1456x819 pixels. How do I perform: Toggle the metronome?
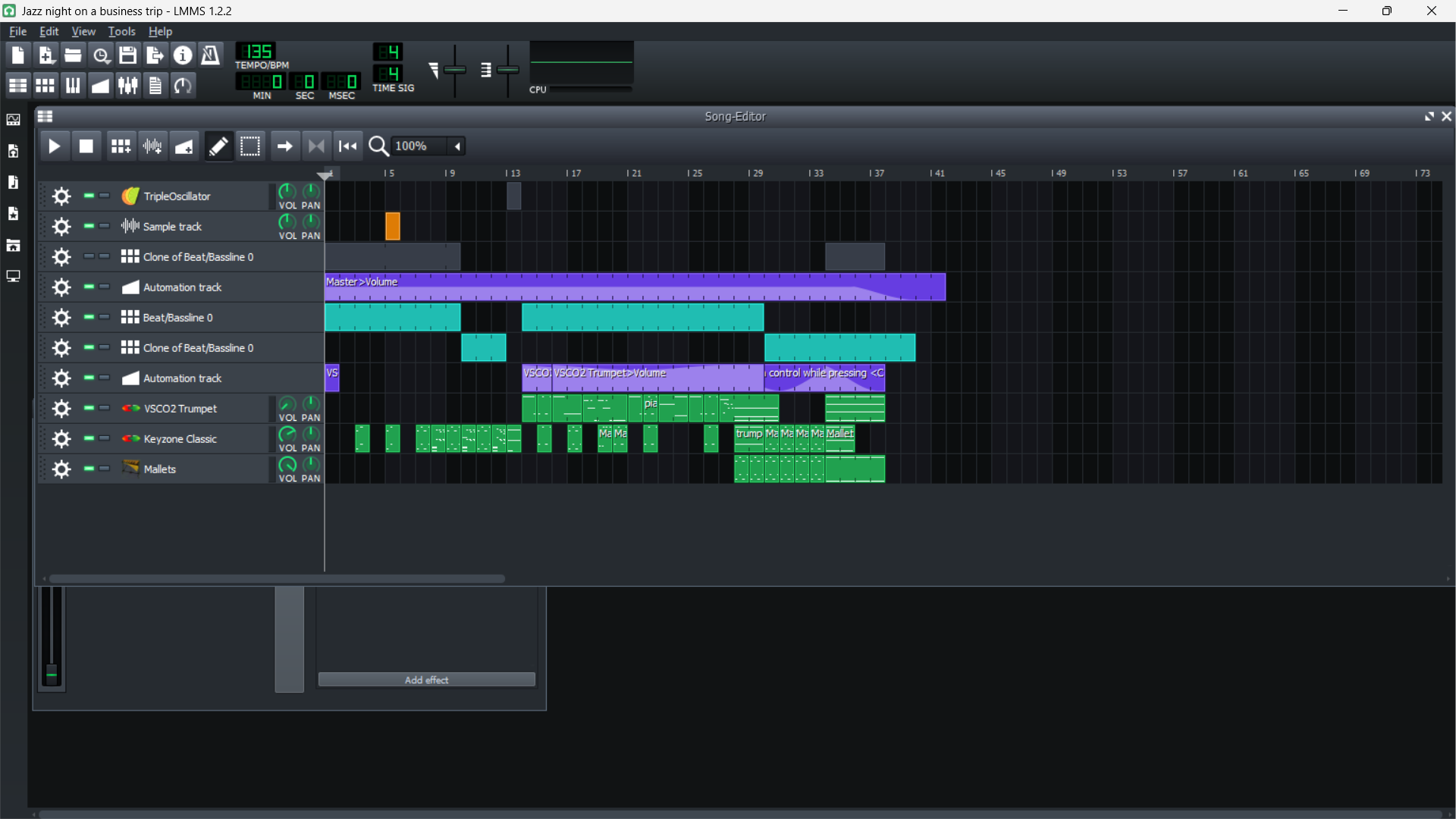[x=211, y=55]
